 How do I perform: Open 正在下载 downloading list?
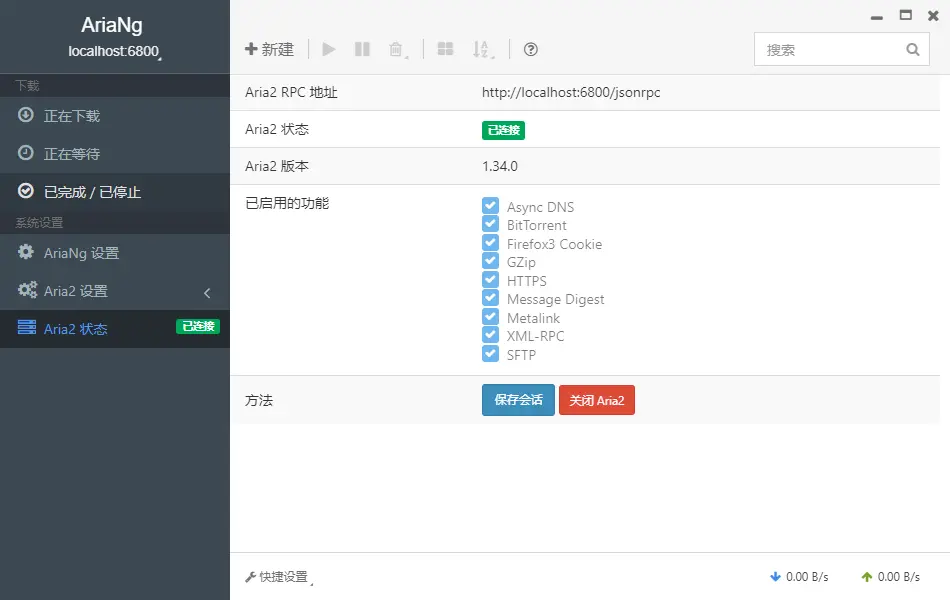115,116
